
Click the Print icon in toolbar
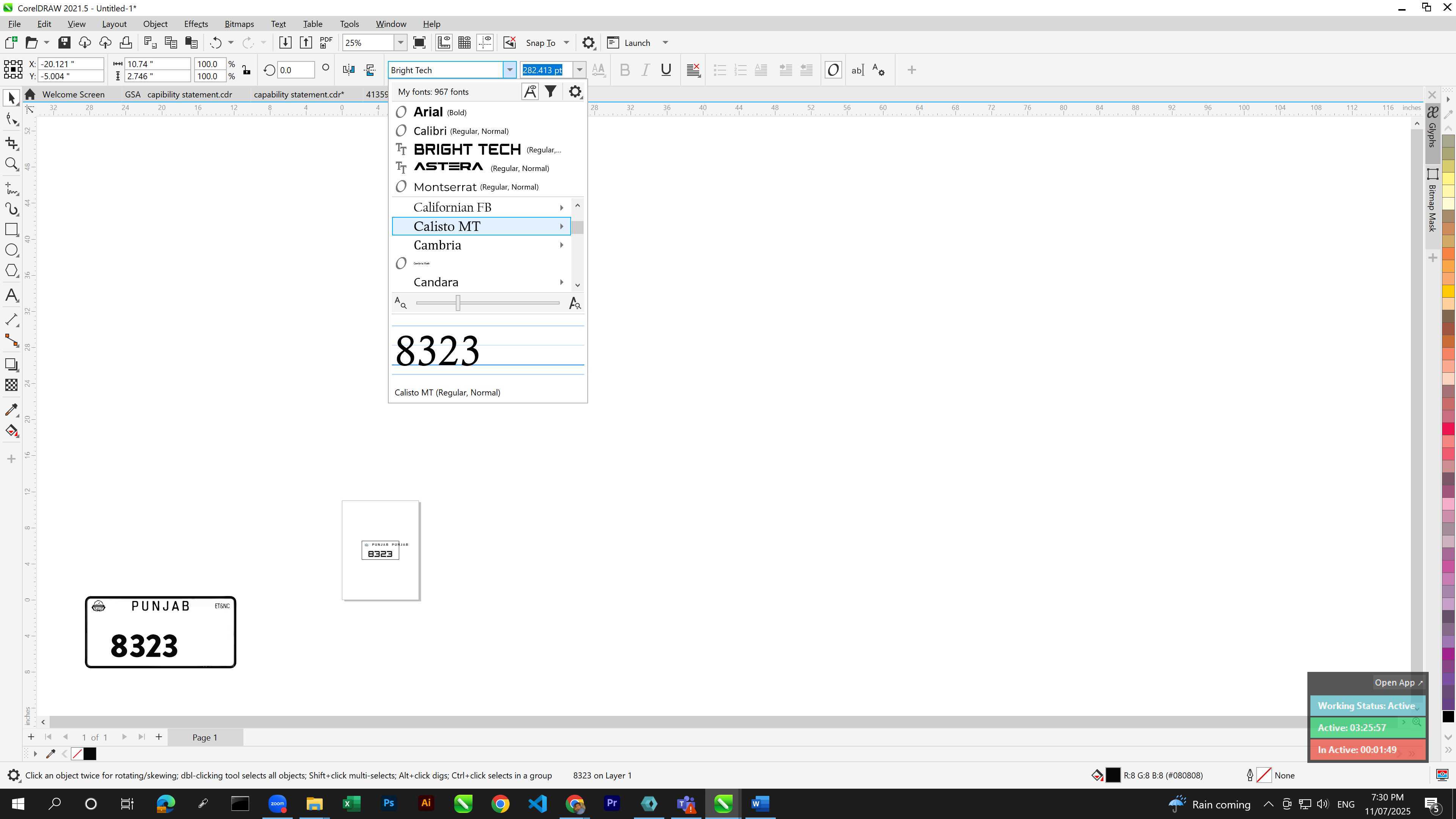[x=126, y=42]
